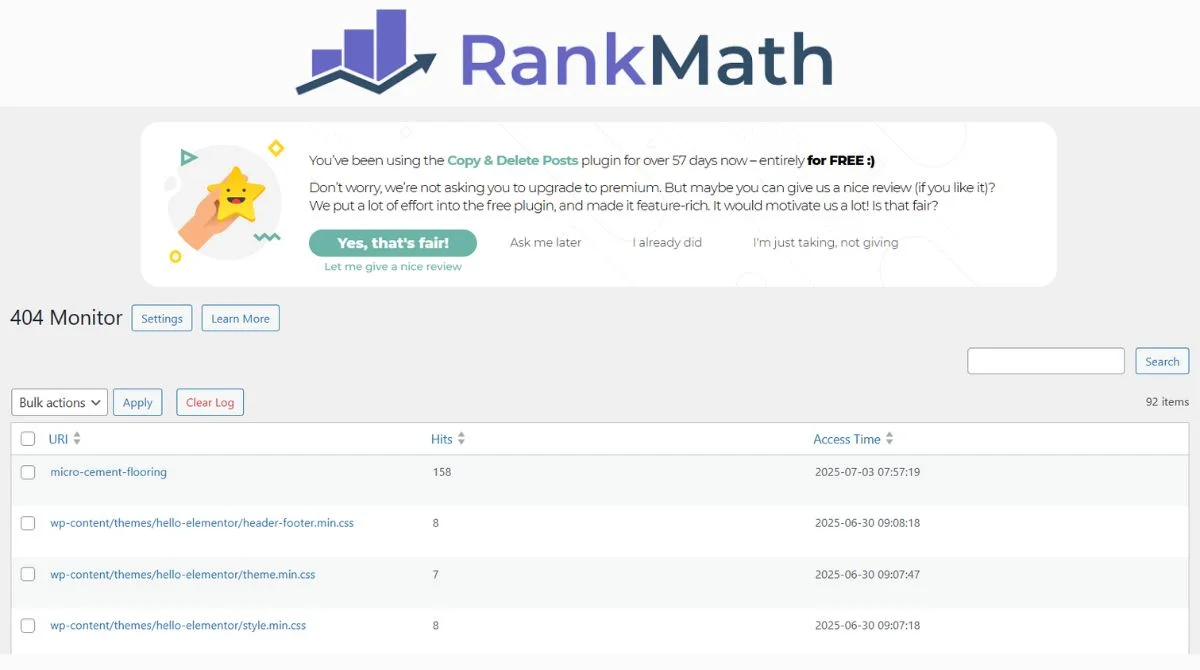This screenshot has width=1200, height=670.
Task: Click the 92 items count text
Action: [1167, 402]
